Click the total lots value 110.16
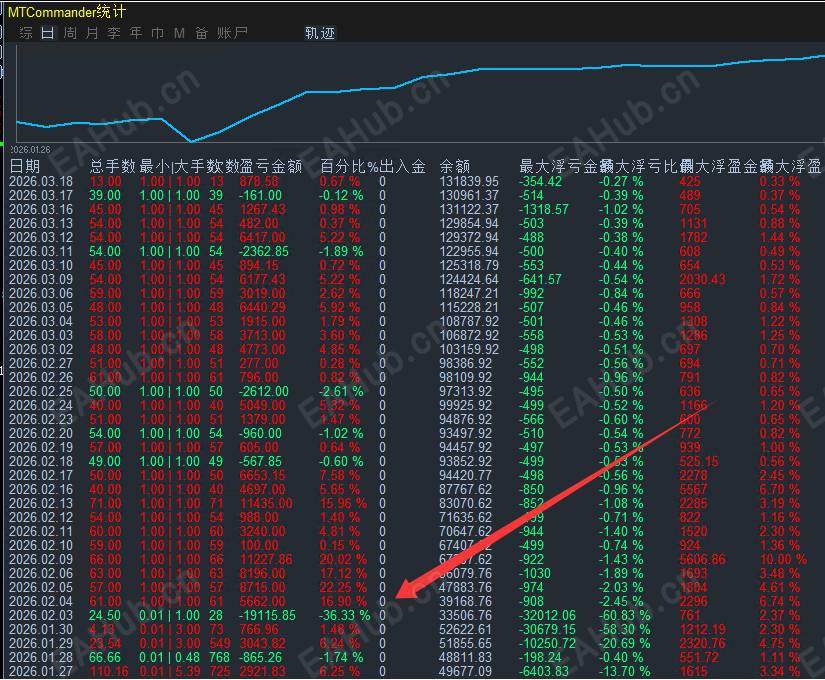The width and height of the screenshot is (825, 680). [109, 672]
